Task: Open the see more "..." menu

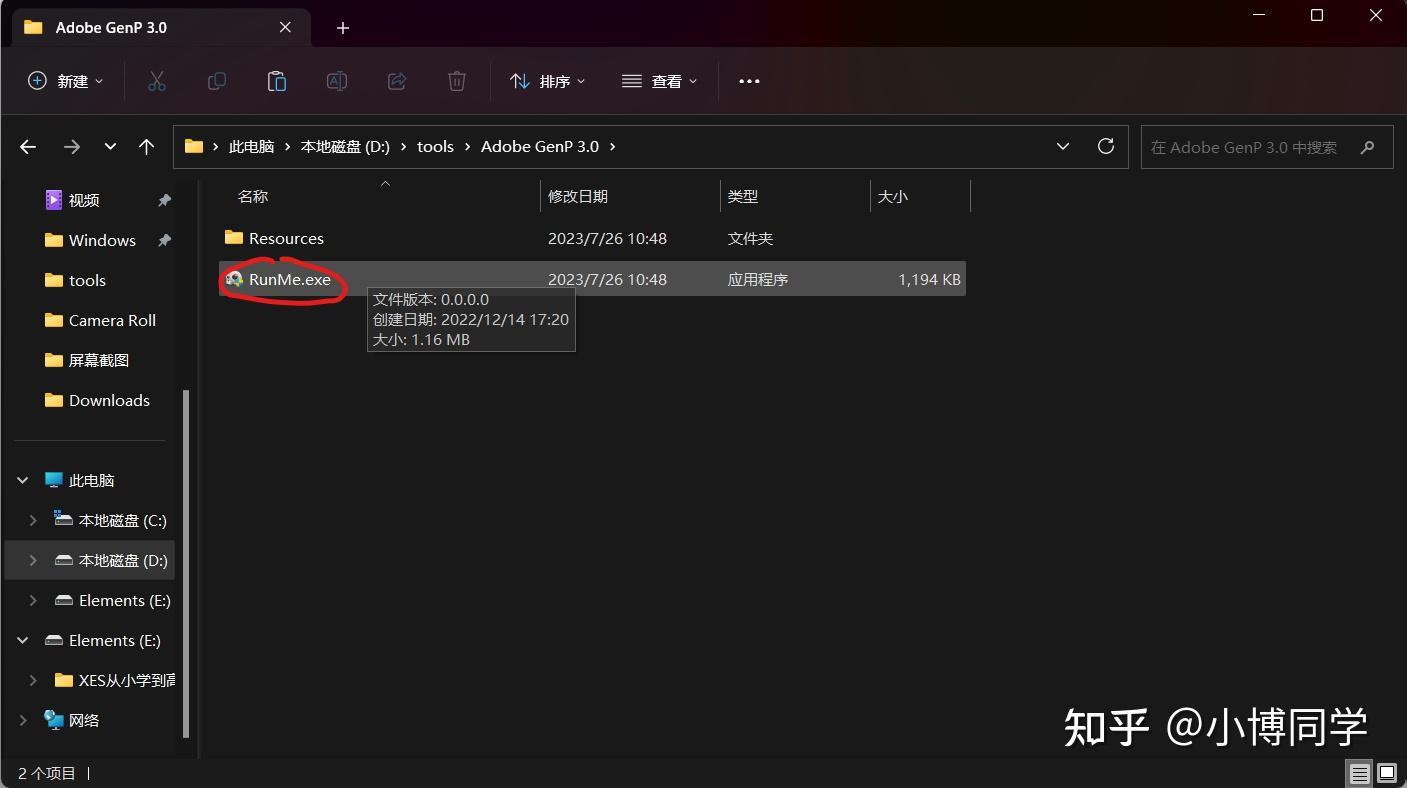Action: pos(749,81)
